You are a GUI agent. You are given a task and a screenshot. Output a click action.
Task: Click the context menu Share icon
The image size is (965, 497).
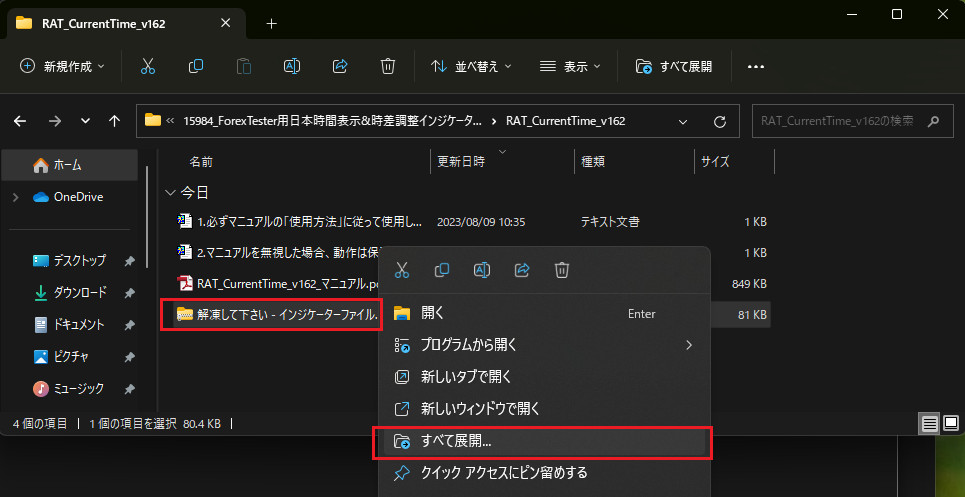[522, 269]
